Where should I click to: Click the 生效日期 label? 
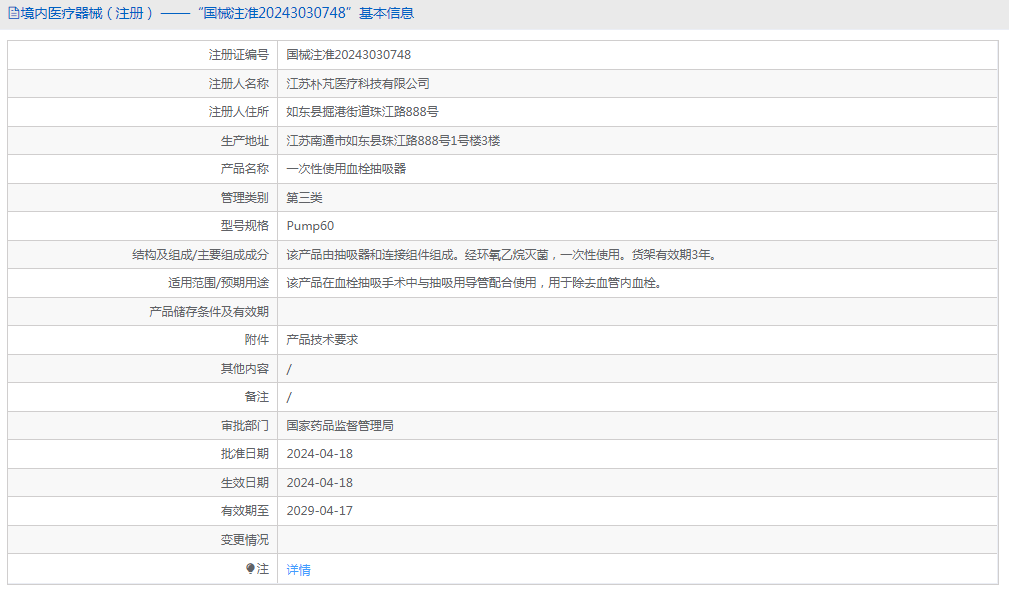click(245, 482)
